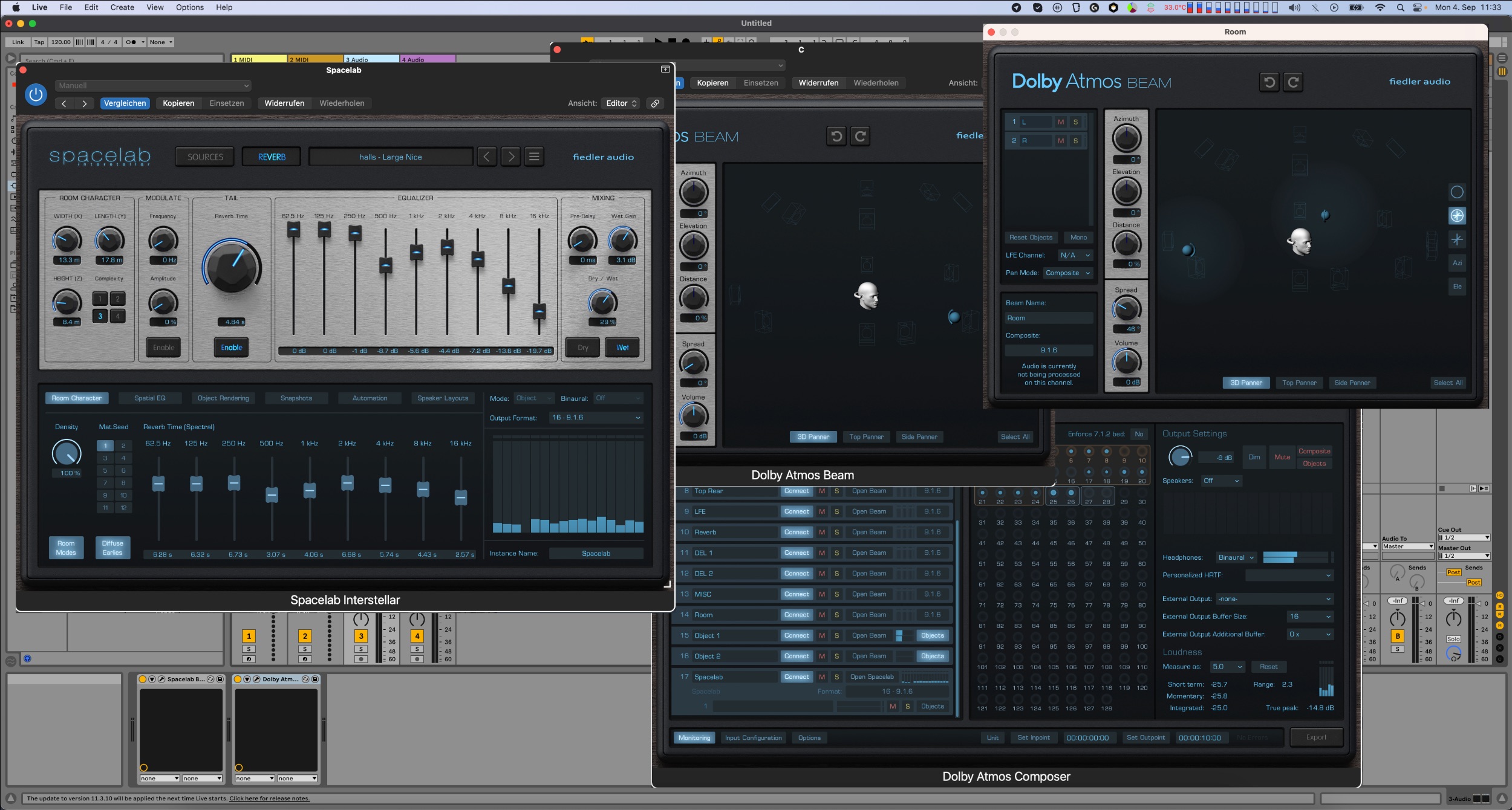Click the redo icon in Room Beam window

point(1293,82)
